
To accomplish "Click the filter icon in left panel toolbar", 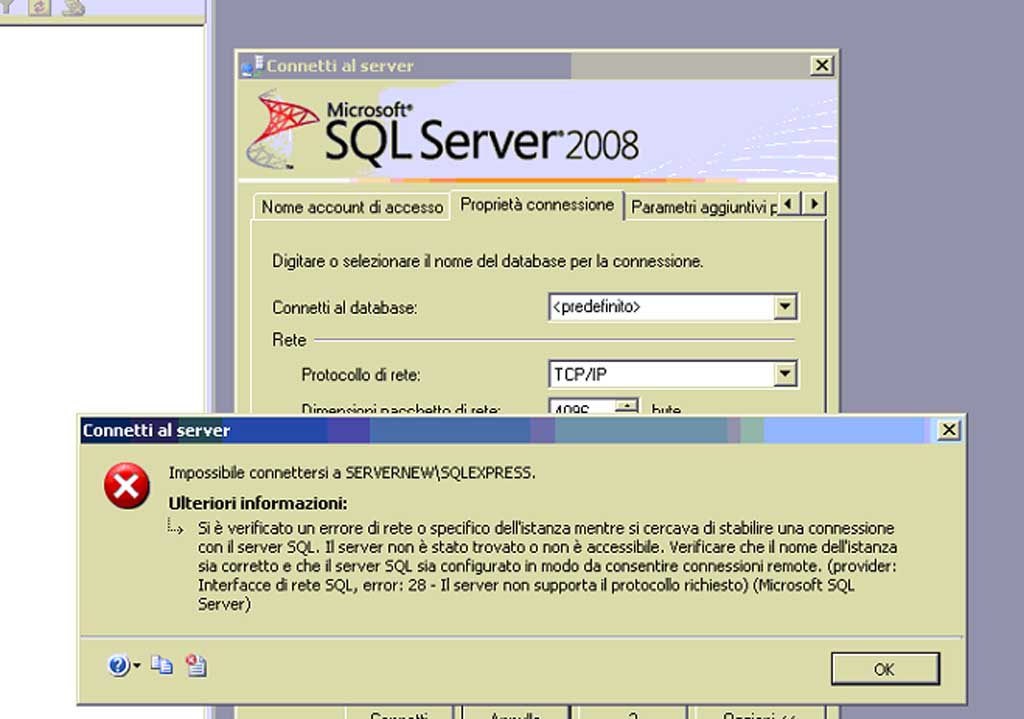I will (x=8, y=8).
